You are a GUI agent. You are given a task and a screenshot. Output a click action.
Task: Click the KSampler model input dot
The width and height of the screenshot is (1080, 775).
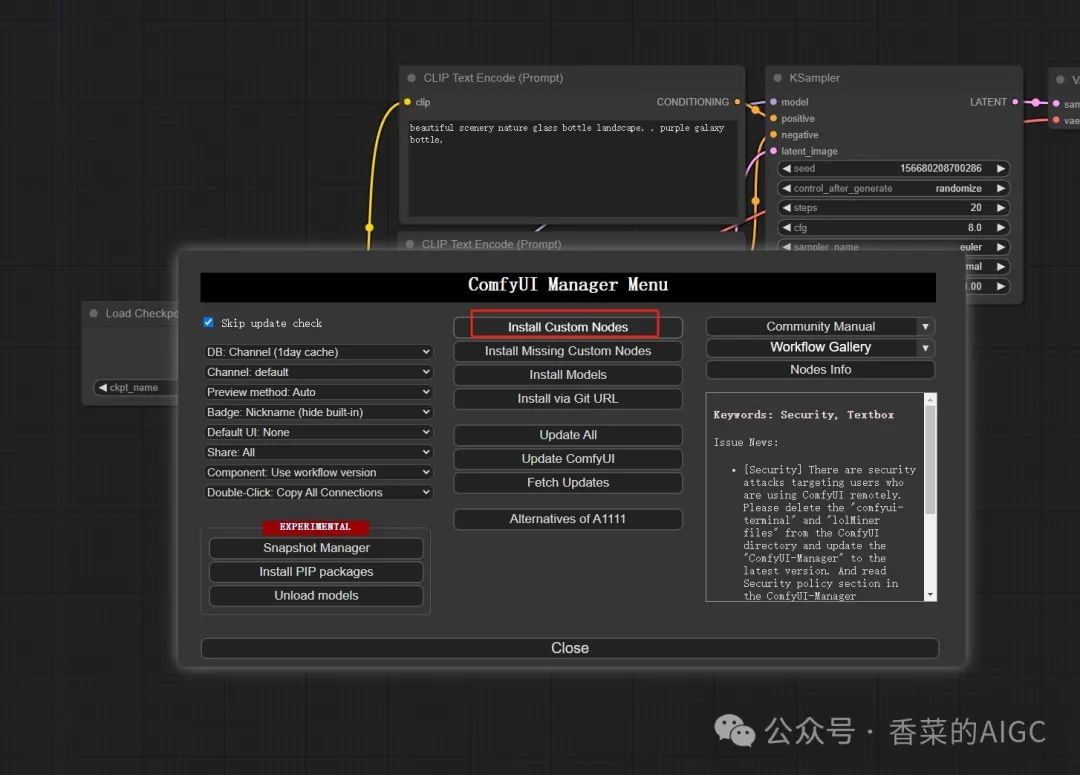tap(773, 102)
